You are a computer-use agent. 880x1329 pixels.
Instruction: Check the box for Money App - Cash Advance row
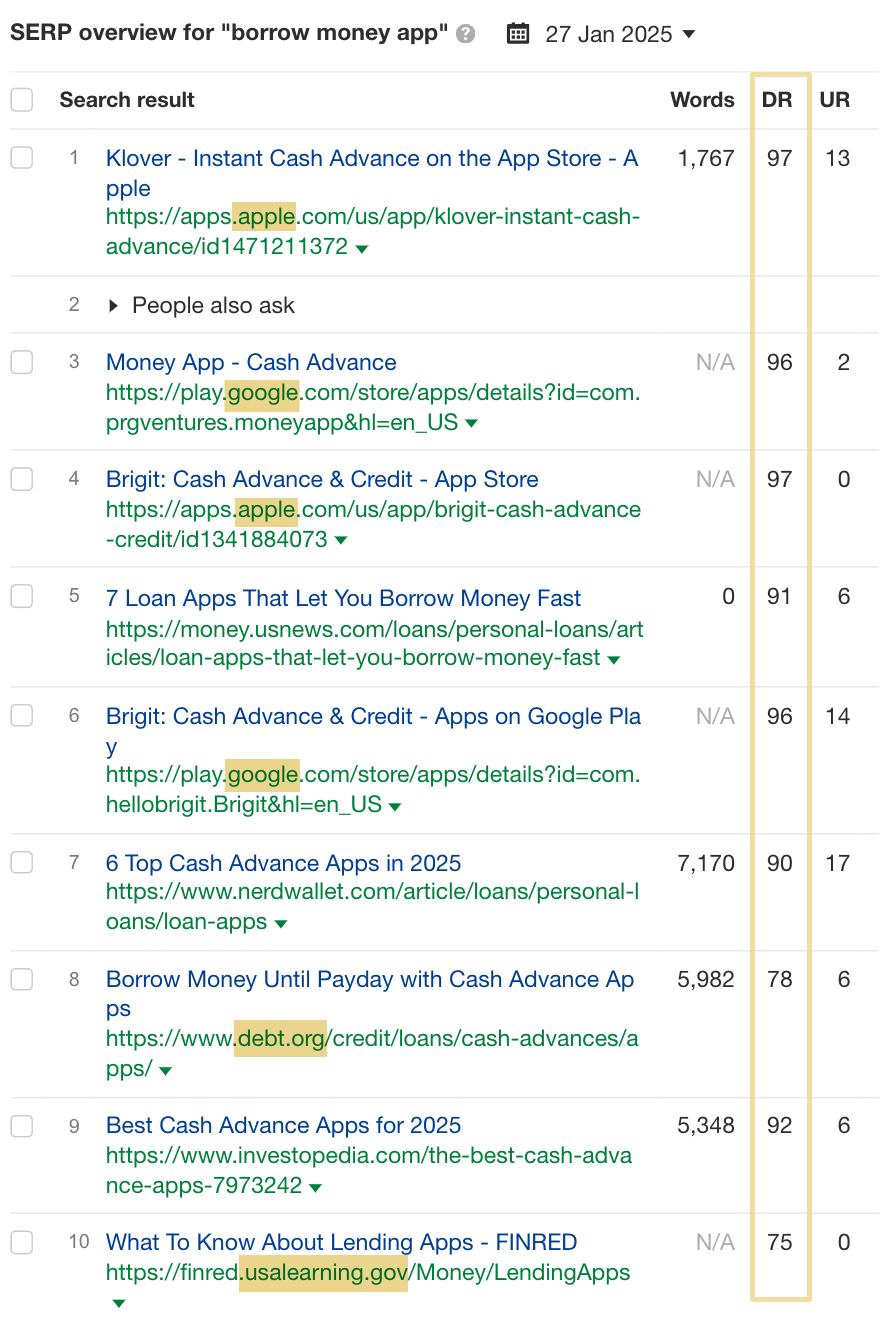[x=21, y=362]
